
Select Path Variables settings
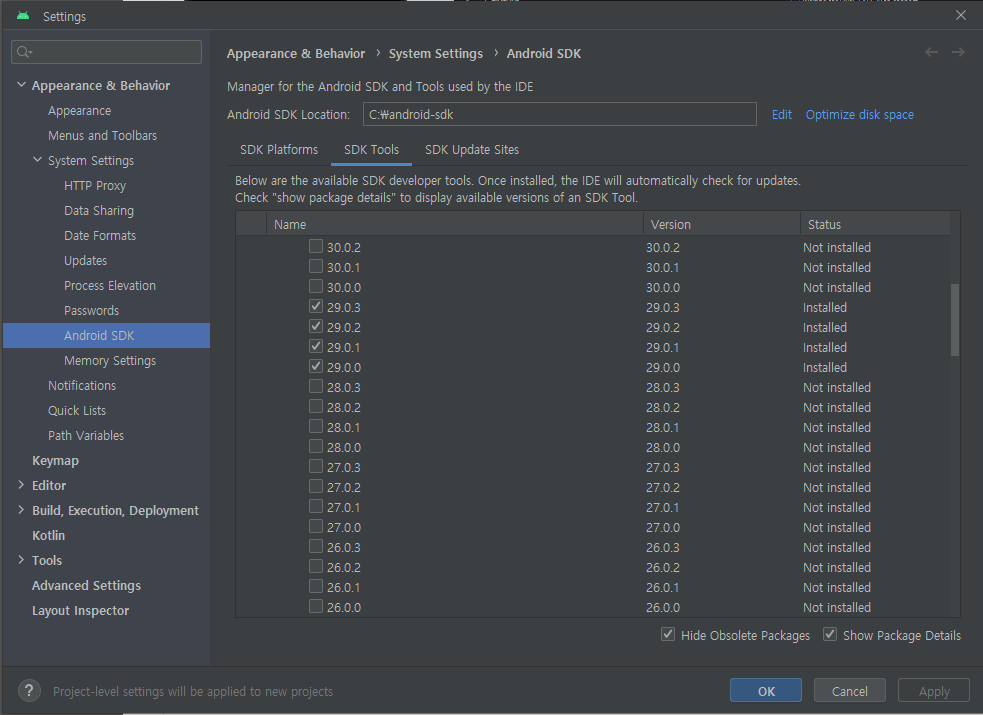coord(86,436)
